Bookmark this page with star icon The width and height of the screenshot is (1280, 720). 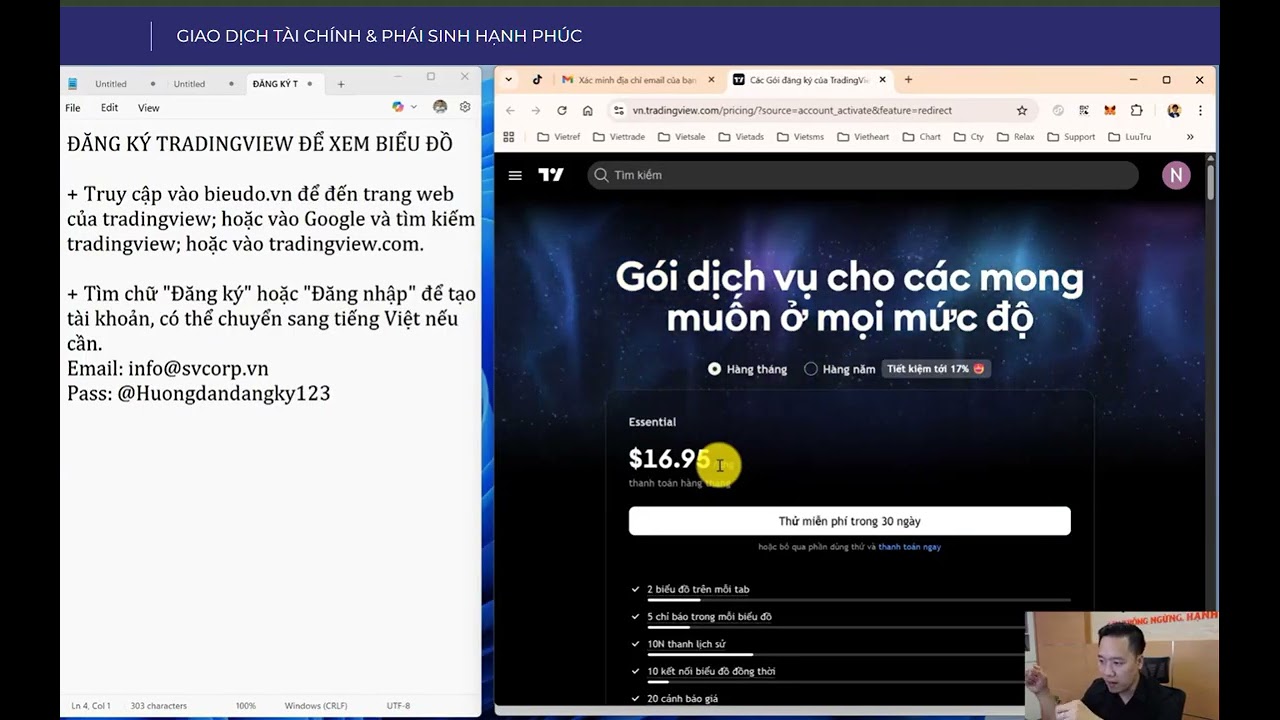coord(1021,111)
